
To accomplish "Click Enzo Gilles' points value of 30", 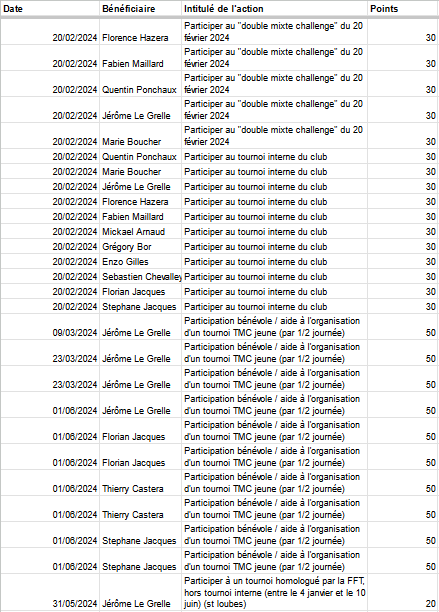I will coord(403,262).
